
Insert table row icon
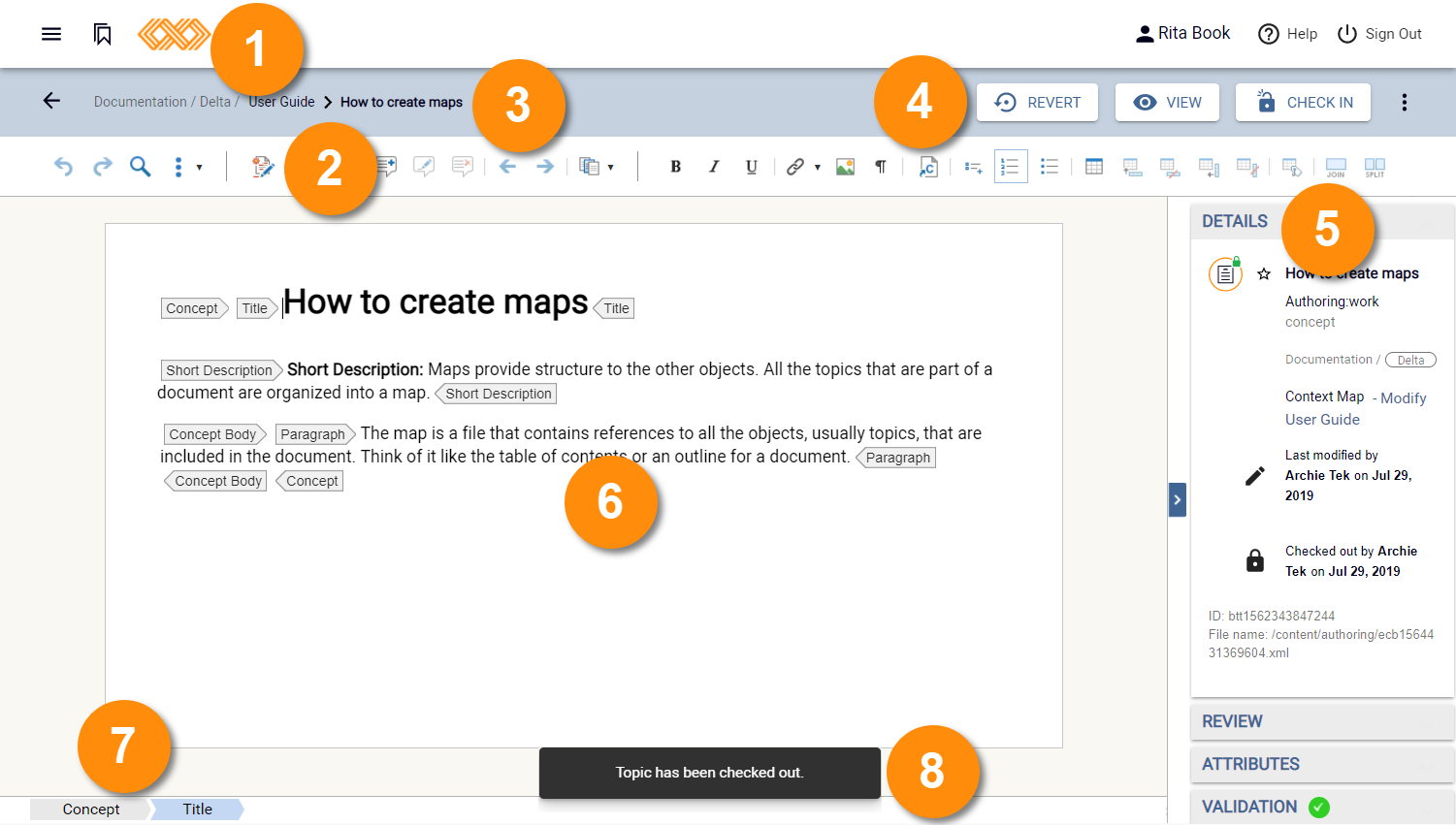coord(1132,167)
